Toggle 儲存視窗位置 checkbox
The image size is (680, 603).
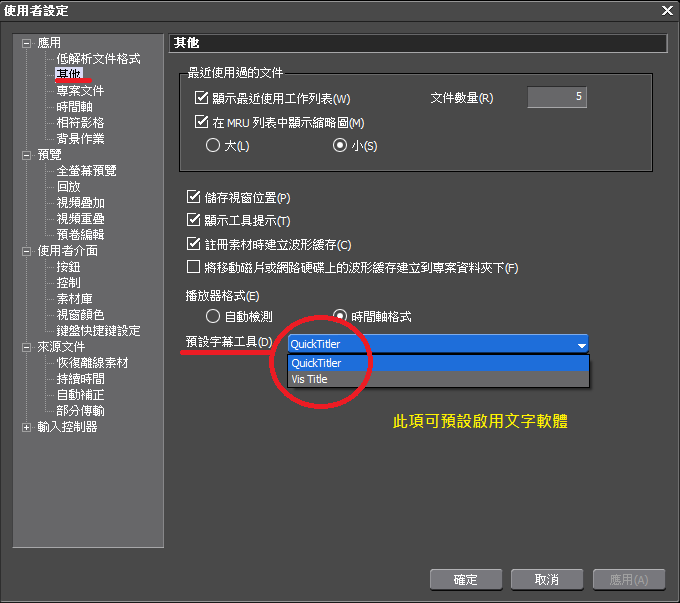pyautogui.click(x=194, y=197)
